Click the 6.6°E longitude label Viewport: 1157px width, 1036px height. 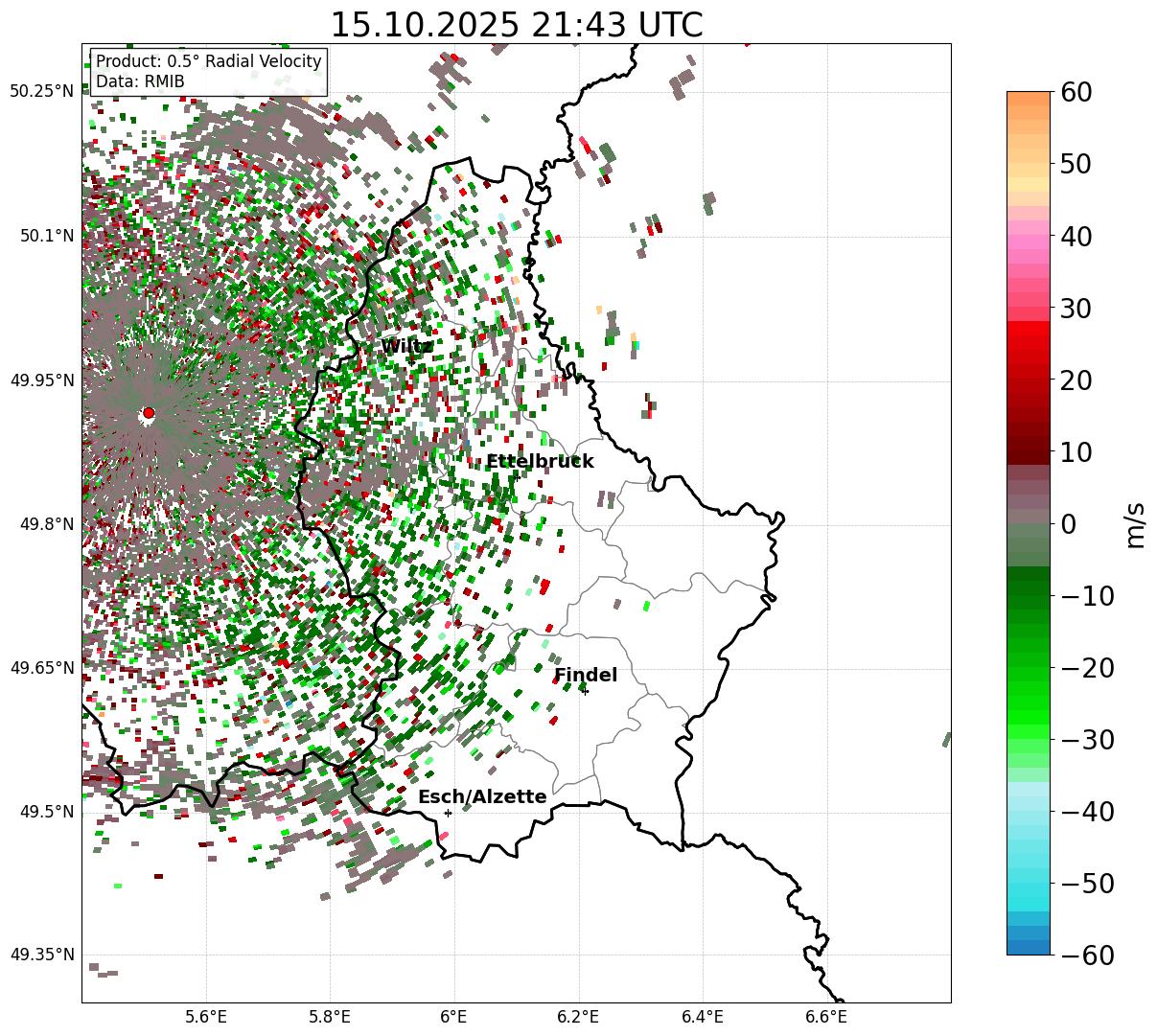tap(825, 1017)
